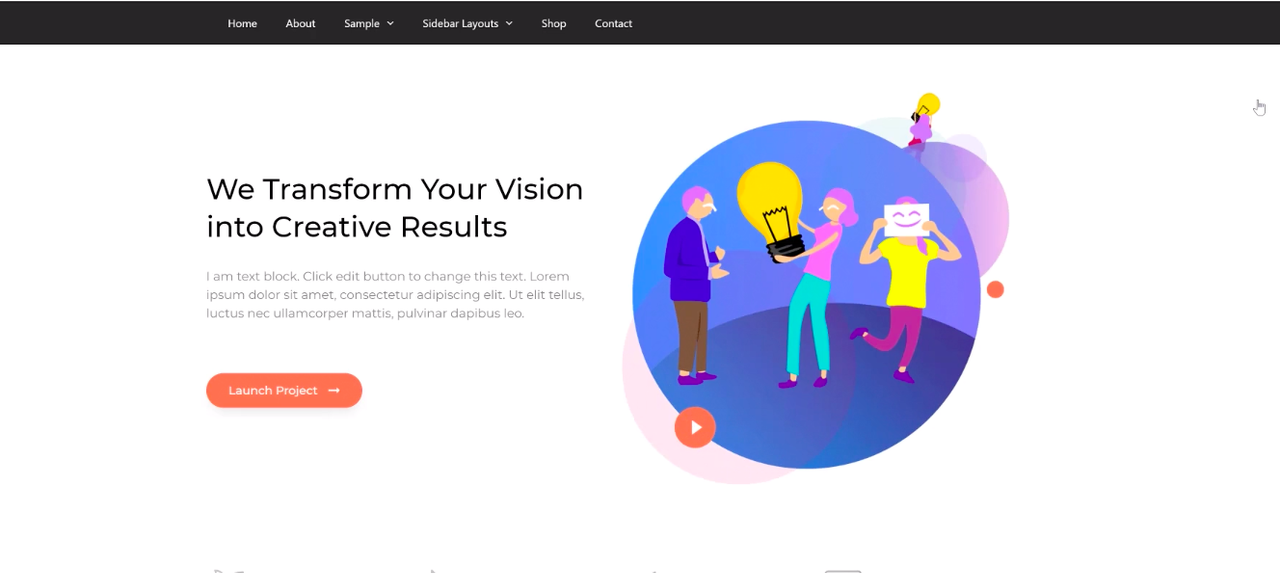This screenshot has height=573, width=1280.
Task: Open the Sidebar Layouts menu label
Action: (460, 23)
